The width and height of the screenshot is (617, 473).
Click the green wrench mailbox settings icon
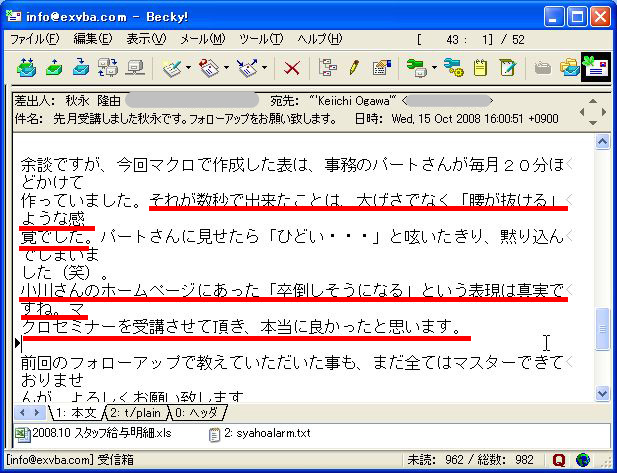point(416,67)
